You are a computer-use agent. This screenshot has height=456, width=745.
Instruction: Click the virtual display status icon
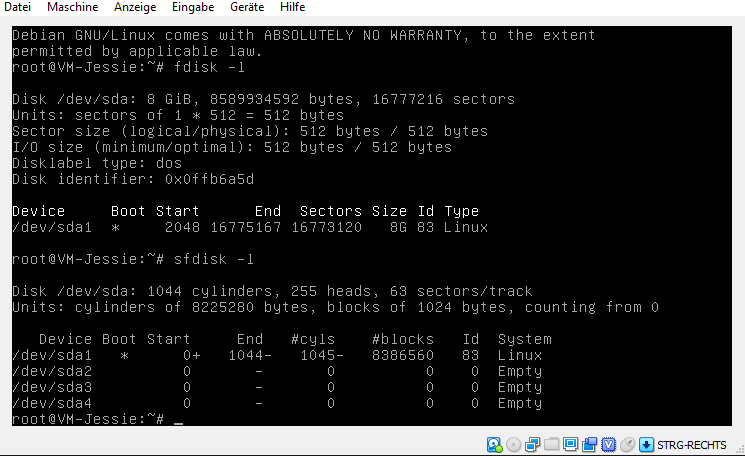(x=570, y=445)
